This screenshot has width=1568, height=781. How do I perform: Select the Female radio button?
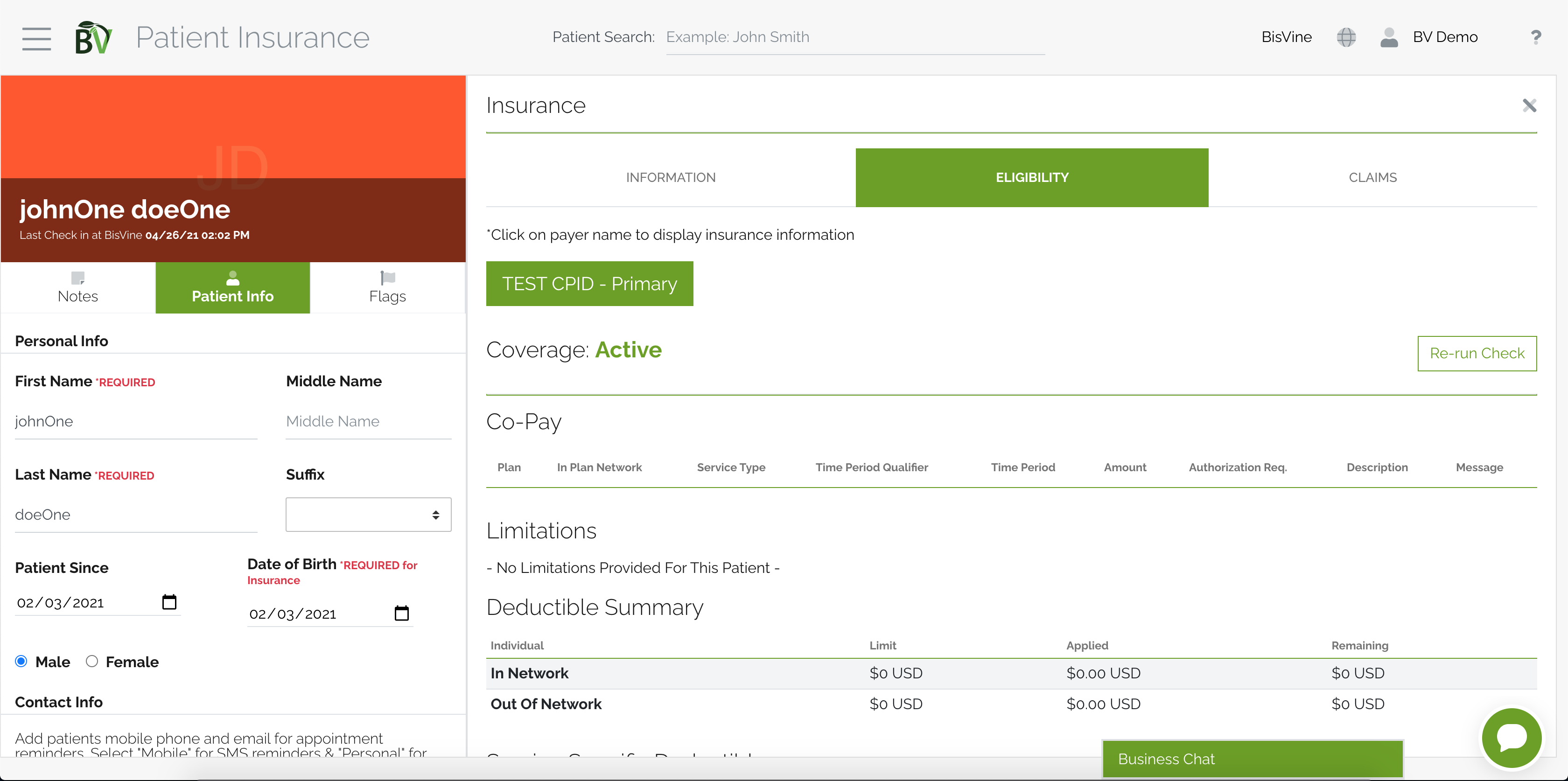tap(92, 661)
